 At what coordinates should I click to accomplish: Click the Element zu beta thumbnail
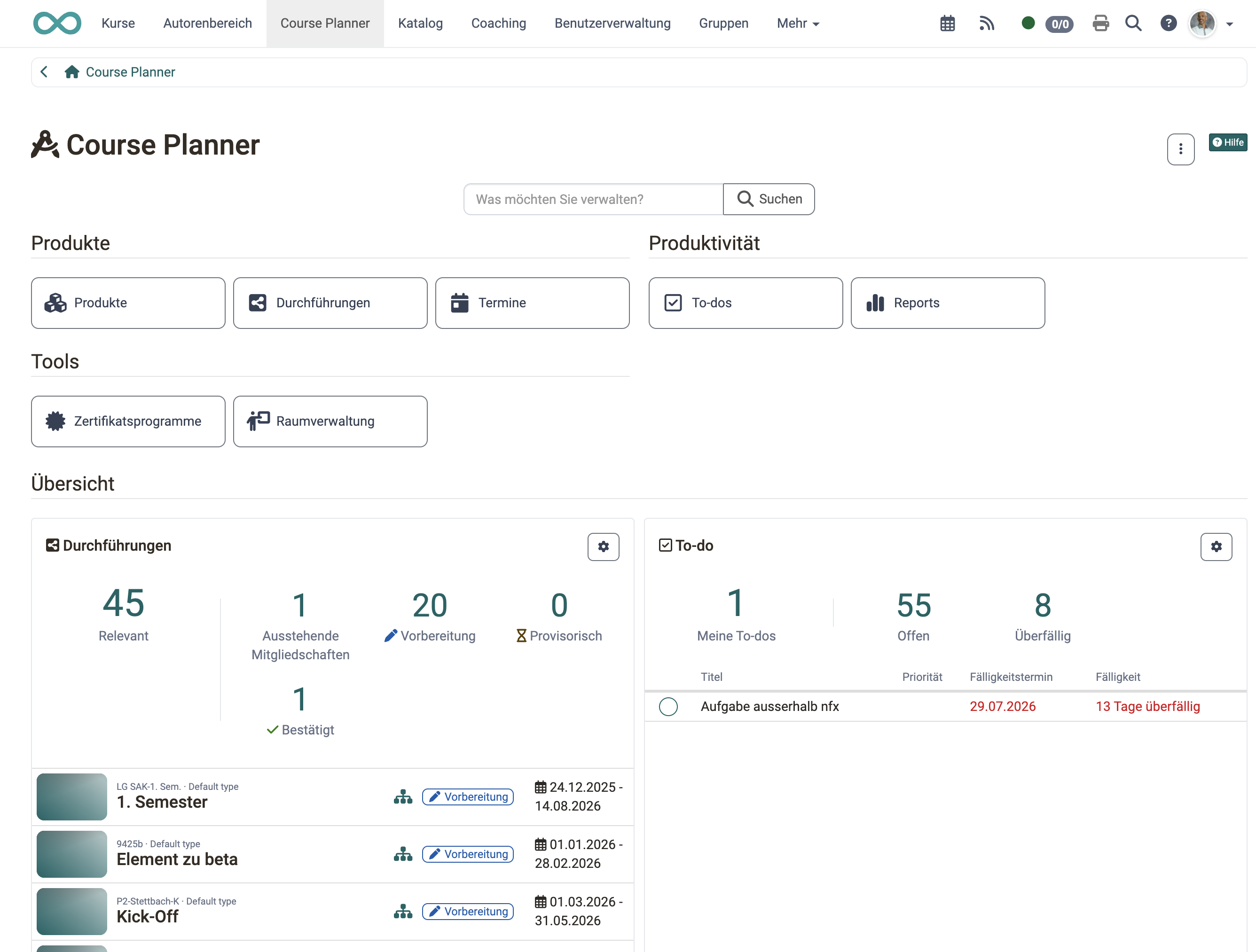pyautogui.click(x=71, y=854)
